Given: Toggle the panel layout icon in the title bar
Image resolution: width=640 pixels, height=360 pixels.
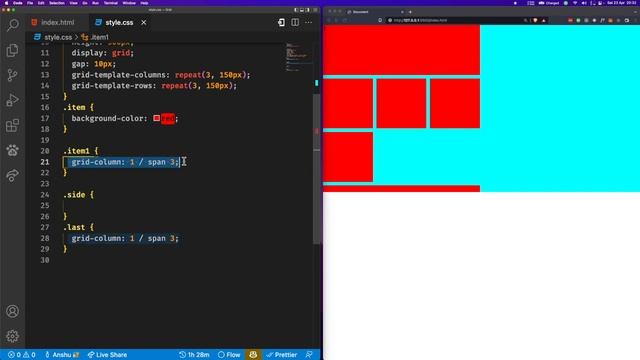Looking at the screenshot, I should click(x=302, y=10).
